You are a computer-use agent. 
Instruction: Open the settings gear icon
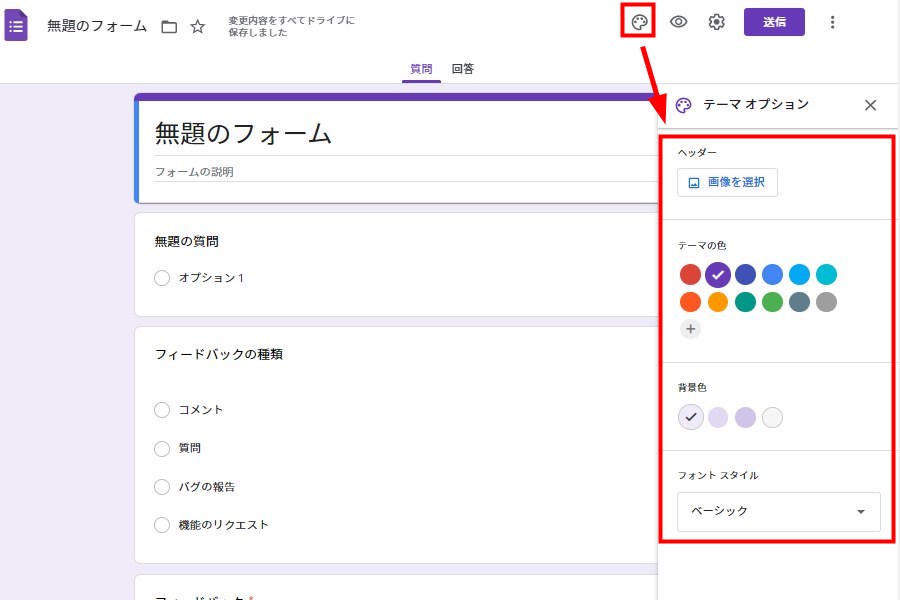[716, 22]
